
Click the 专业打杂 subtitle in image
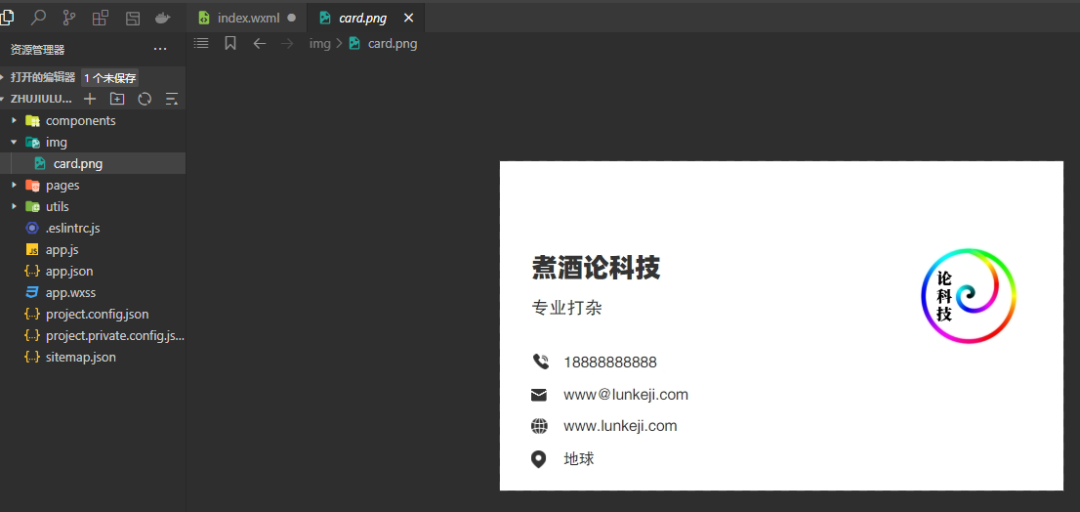pyautogui.click(x=567, y=308)
